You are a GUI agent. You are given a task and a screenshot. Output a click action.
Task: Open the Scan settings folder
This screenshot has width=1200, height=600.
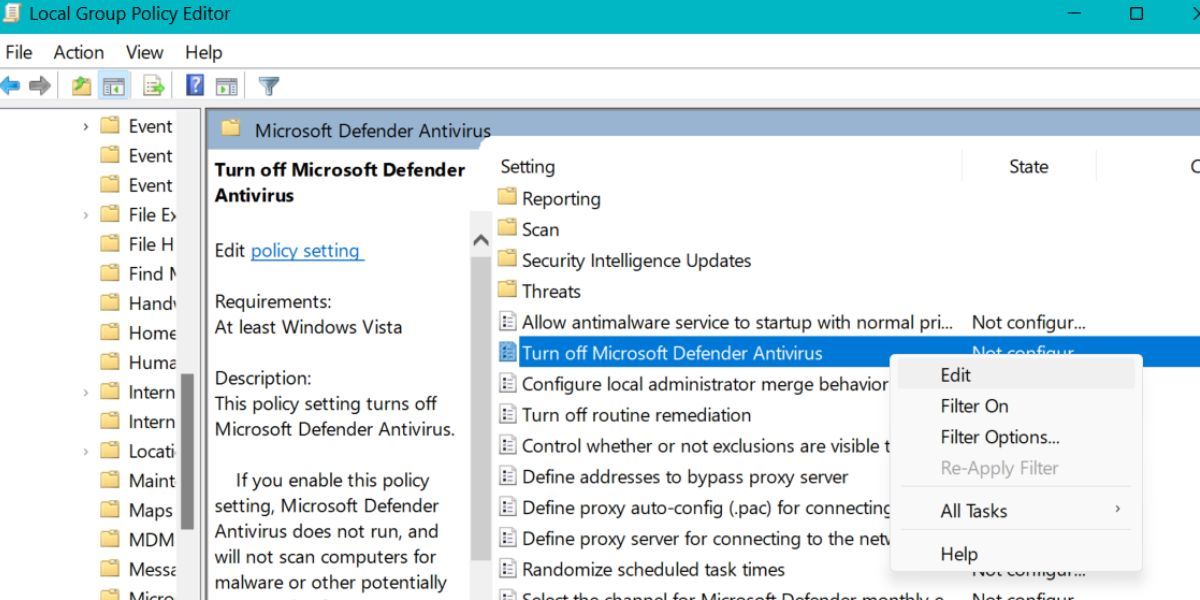pyautogui.click(x=540, y=229)
